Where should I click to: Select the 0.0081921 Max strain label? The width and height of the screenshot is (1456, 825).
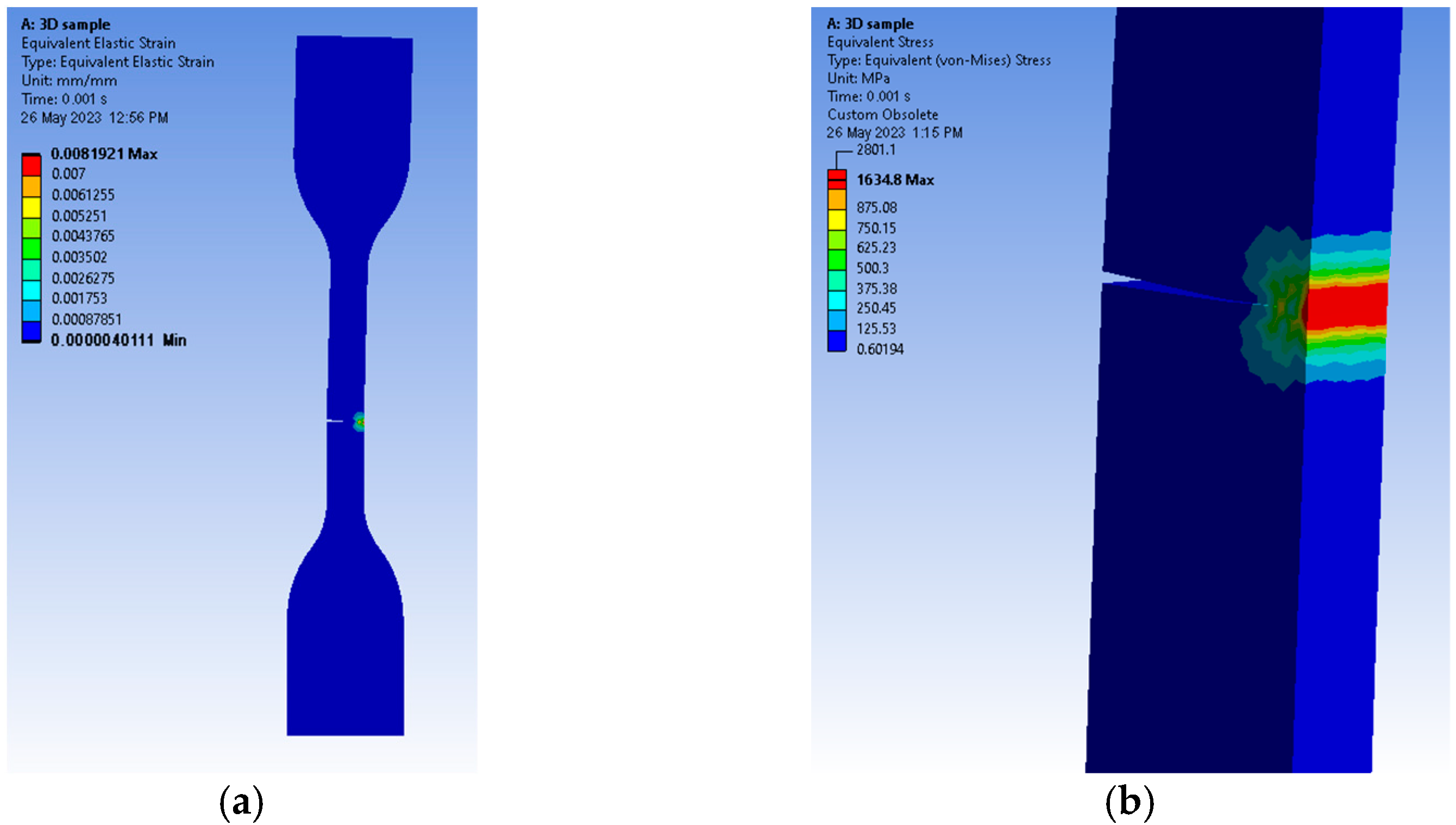pos(104,154)
